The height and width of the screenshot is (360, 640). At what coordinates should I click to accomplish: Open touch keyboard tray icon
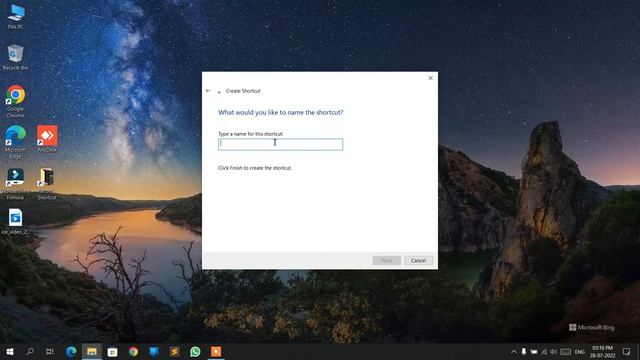coord(565,351)
